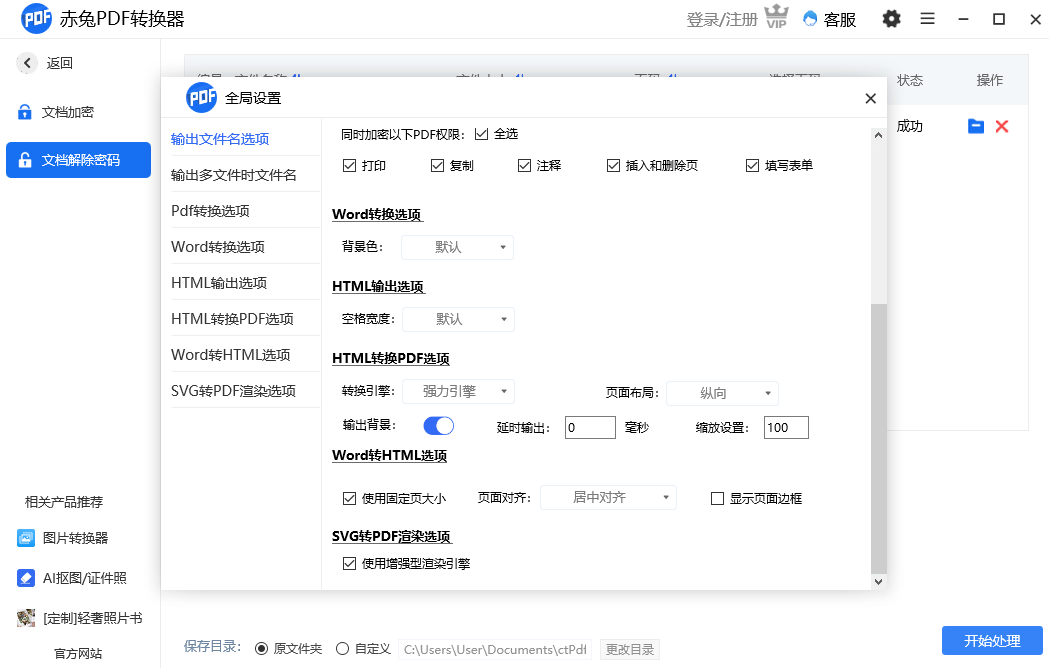Select the 自定义 save directory radio button
Viewport: 1049px width, 668px height.
[342, 648]
